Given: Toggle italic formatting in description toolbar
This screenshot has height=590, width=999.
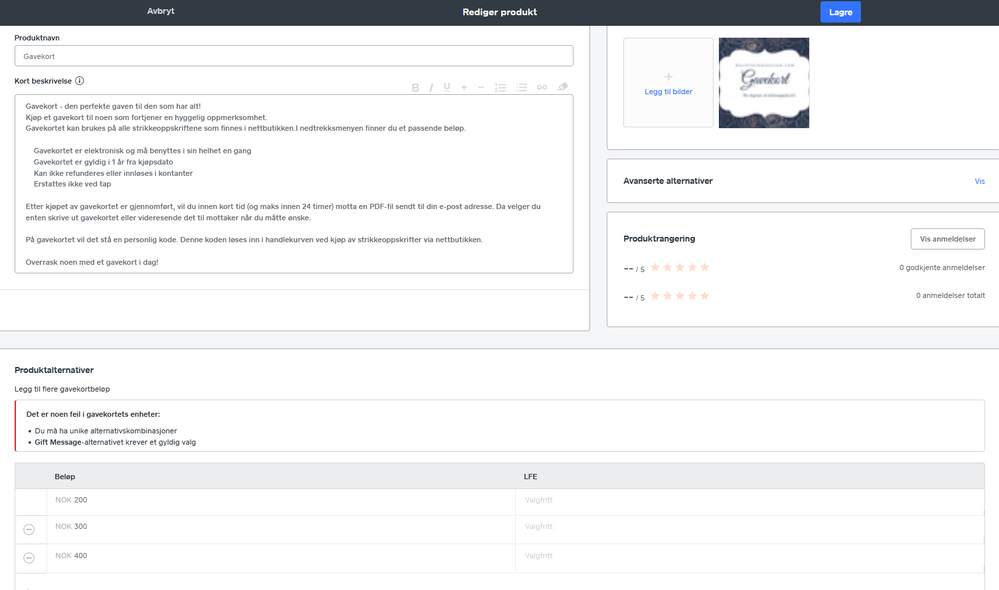Looking at the screenshot, I should pos(431,88).
